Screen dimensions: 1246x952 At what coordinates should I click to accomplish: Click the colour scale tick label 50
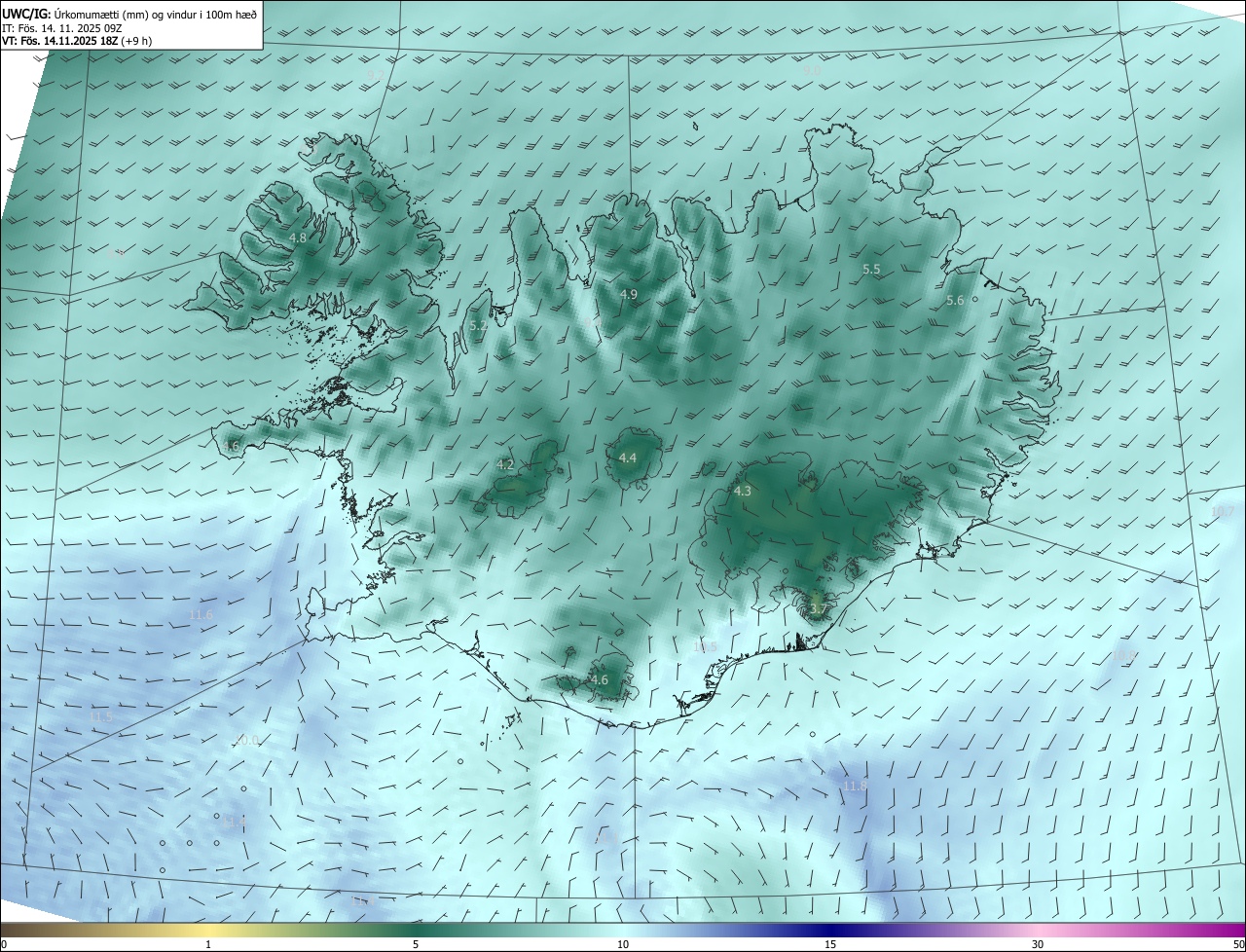tap(1238, 944)
